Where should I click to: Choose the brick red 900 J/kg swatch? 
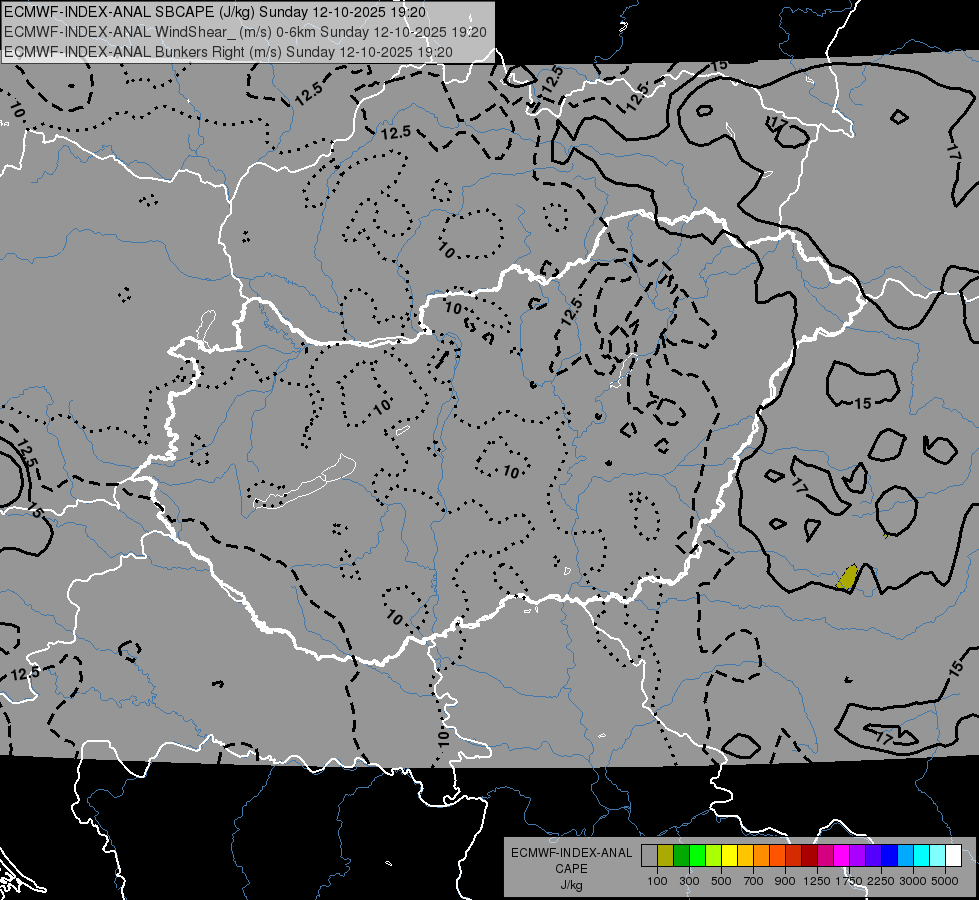coord(794,856)
